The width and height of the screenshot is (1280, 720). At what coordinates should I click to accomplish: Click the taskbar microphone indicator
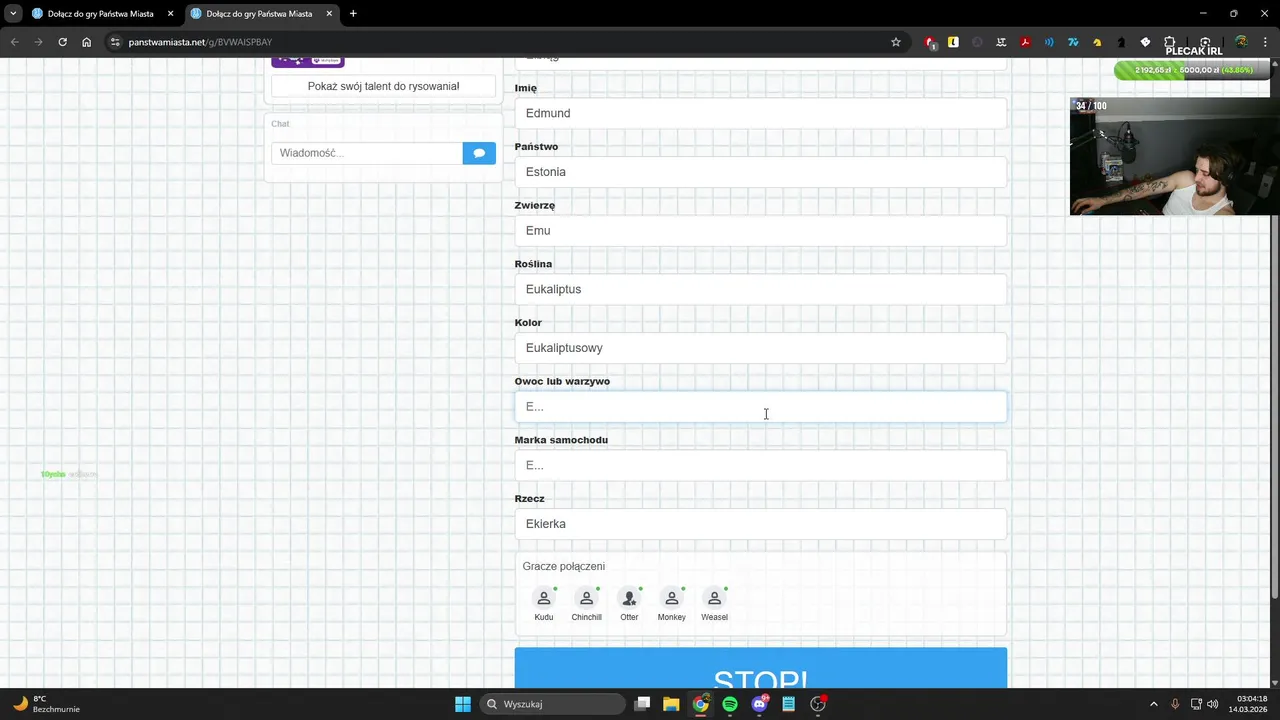pyautogui.click(x=1175, y=704)
